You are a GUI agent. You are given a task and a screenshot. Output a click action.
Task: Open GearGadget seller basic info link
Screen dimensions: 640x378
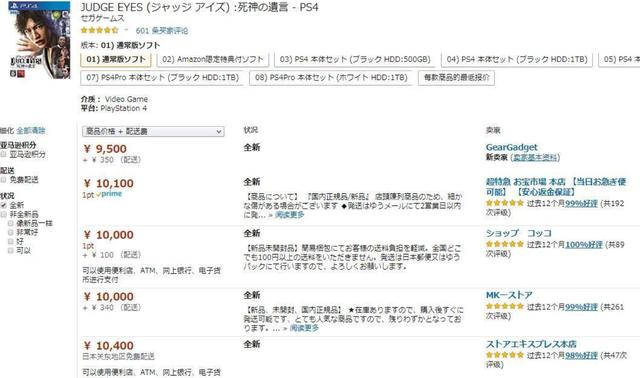(x=535, y=158)
